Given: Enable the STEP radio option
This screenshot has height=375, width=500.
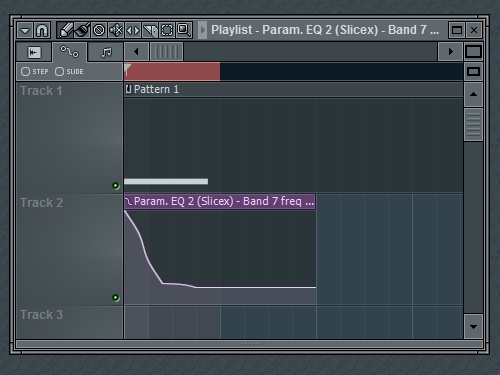Looking at the screenshot, I should 35,72.
